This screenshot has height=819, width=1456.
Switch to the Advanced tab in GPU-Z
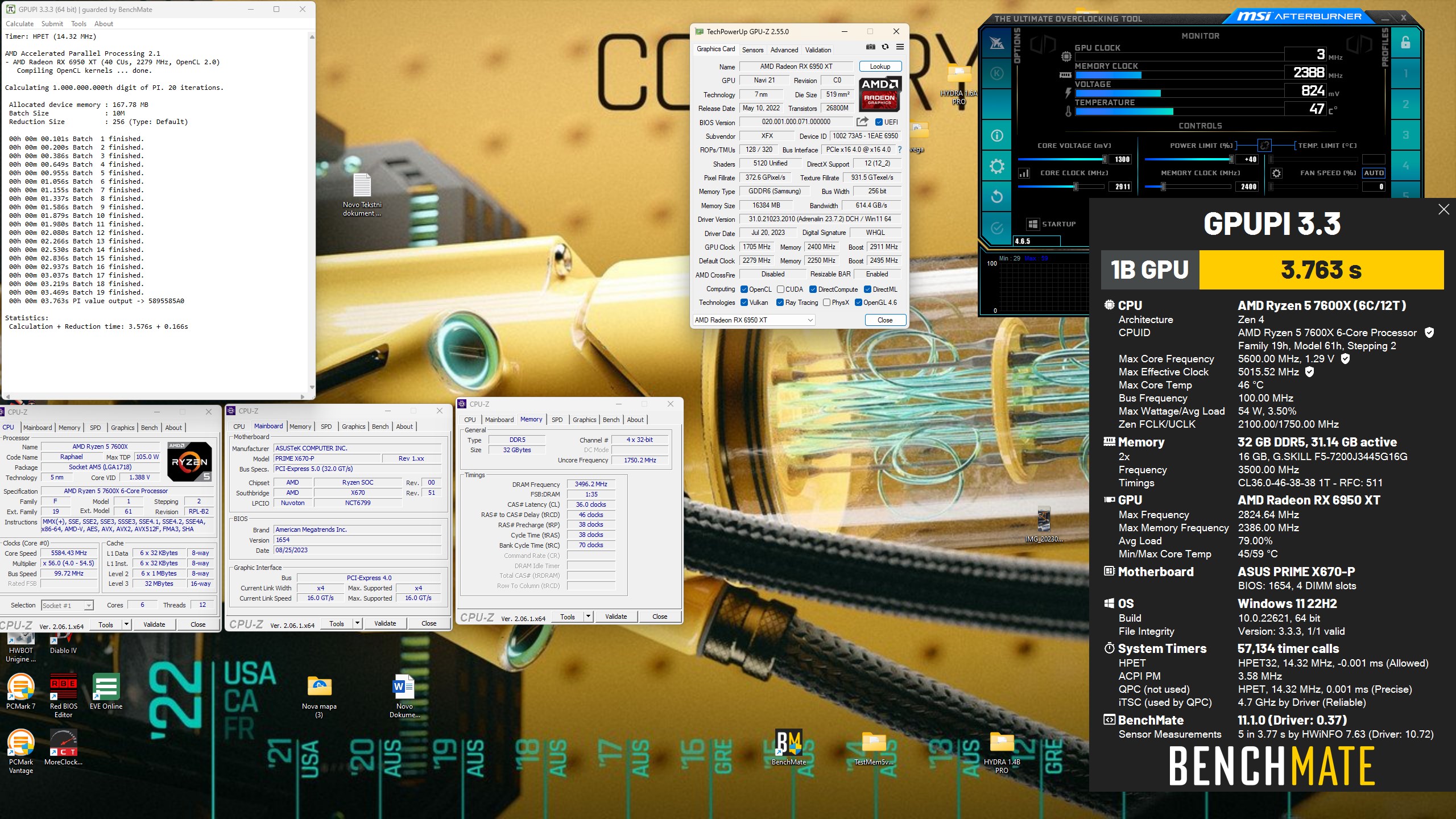click(784, 50)
